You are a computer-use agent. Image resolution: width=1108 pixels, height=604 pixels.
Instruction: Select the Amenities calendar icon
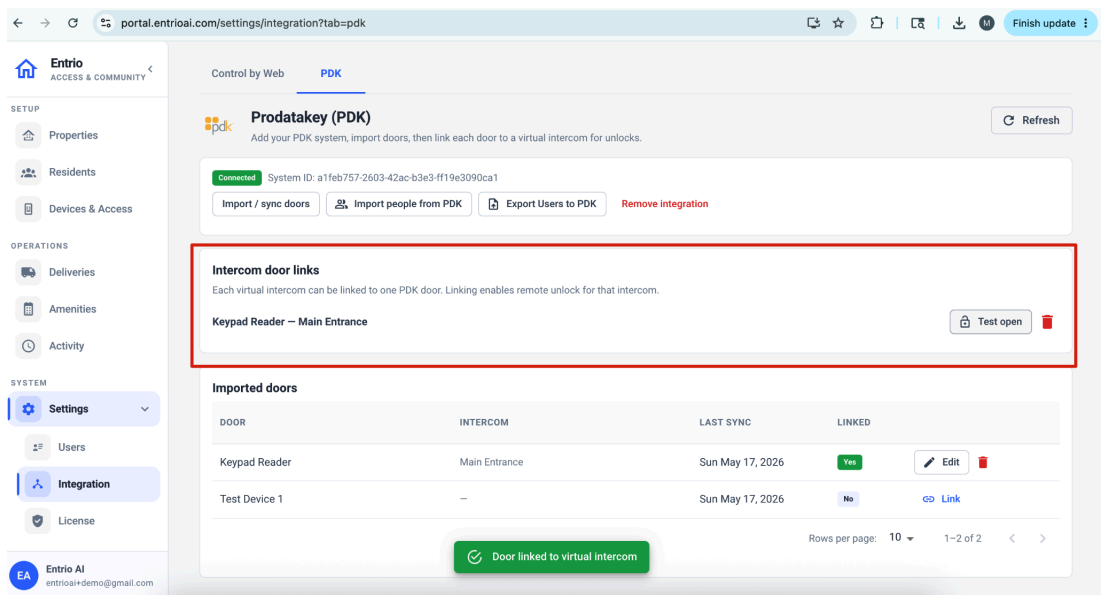tap(28, 309)
